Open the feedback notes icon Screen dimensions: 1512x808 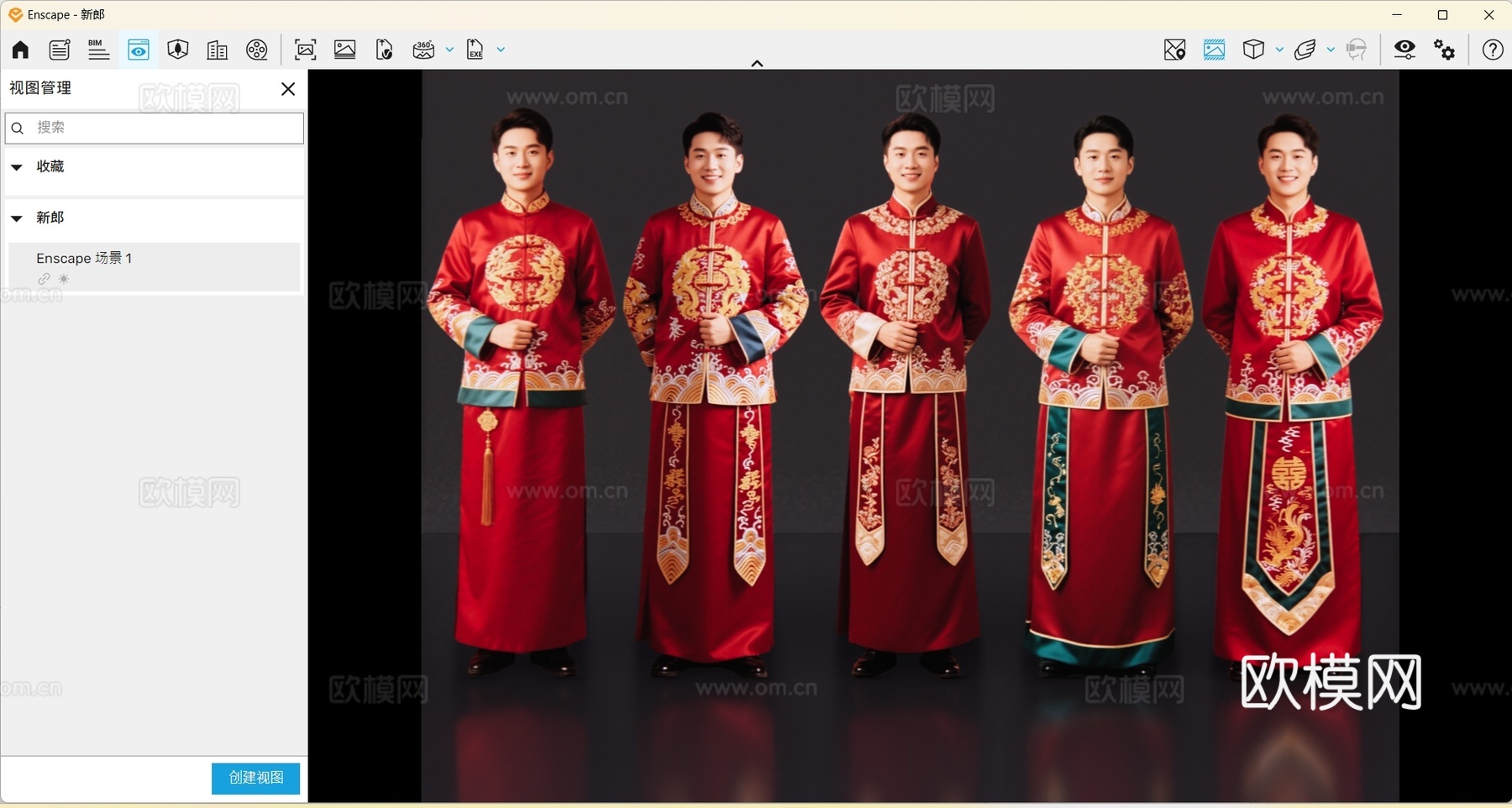tap(60, 50)
